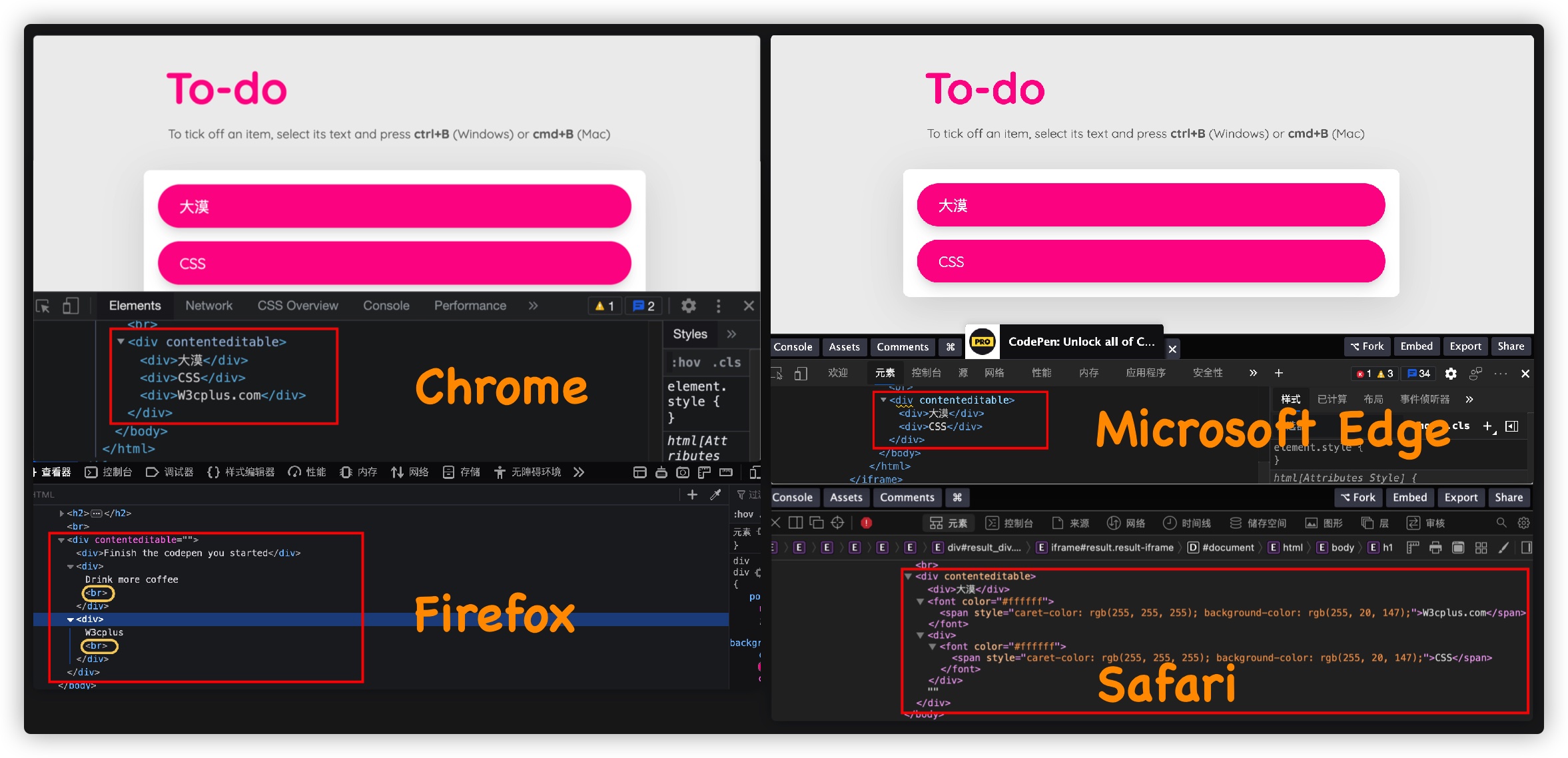The width and height of the screenshot is (1568, 758).
Task: Open Edge DevTools settings gear
Action: pos(1451,374)
